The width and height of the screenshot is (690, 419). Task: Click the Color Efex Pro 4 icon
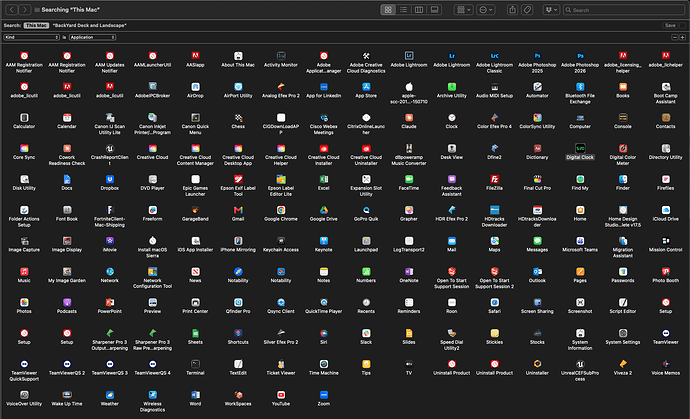pos(495,118)
